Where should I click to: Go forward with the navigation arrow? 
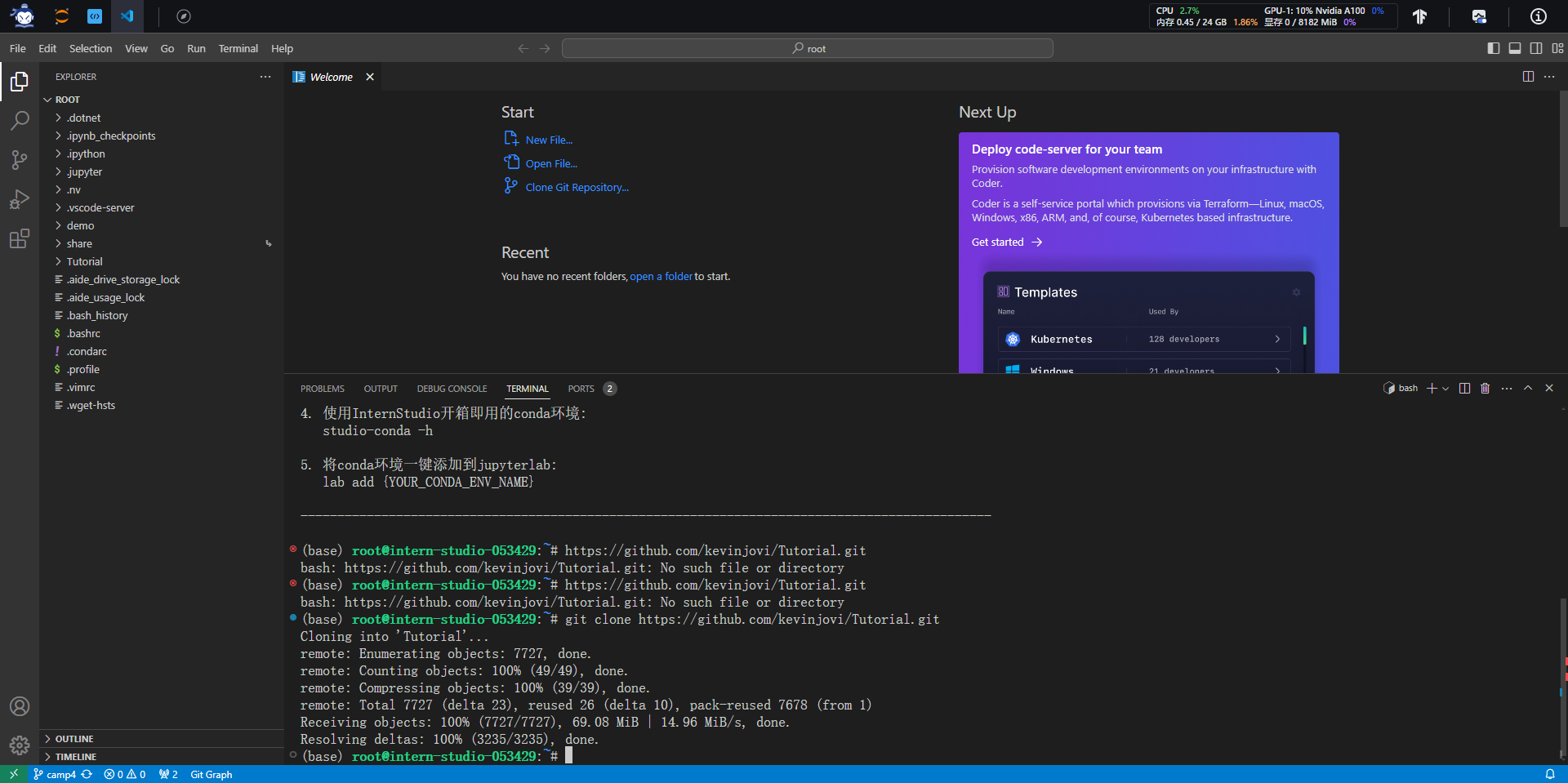[545, 48]
